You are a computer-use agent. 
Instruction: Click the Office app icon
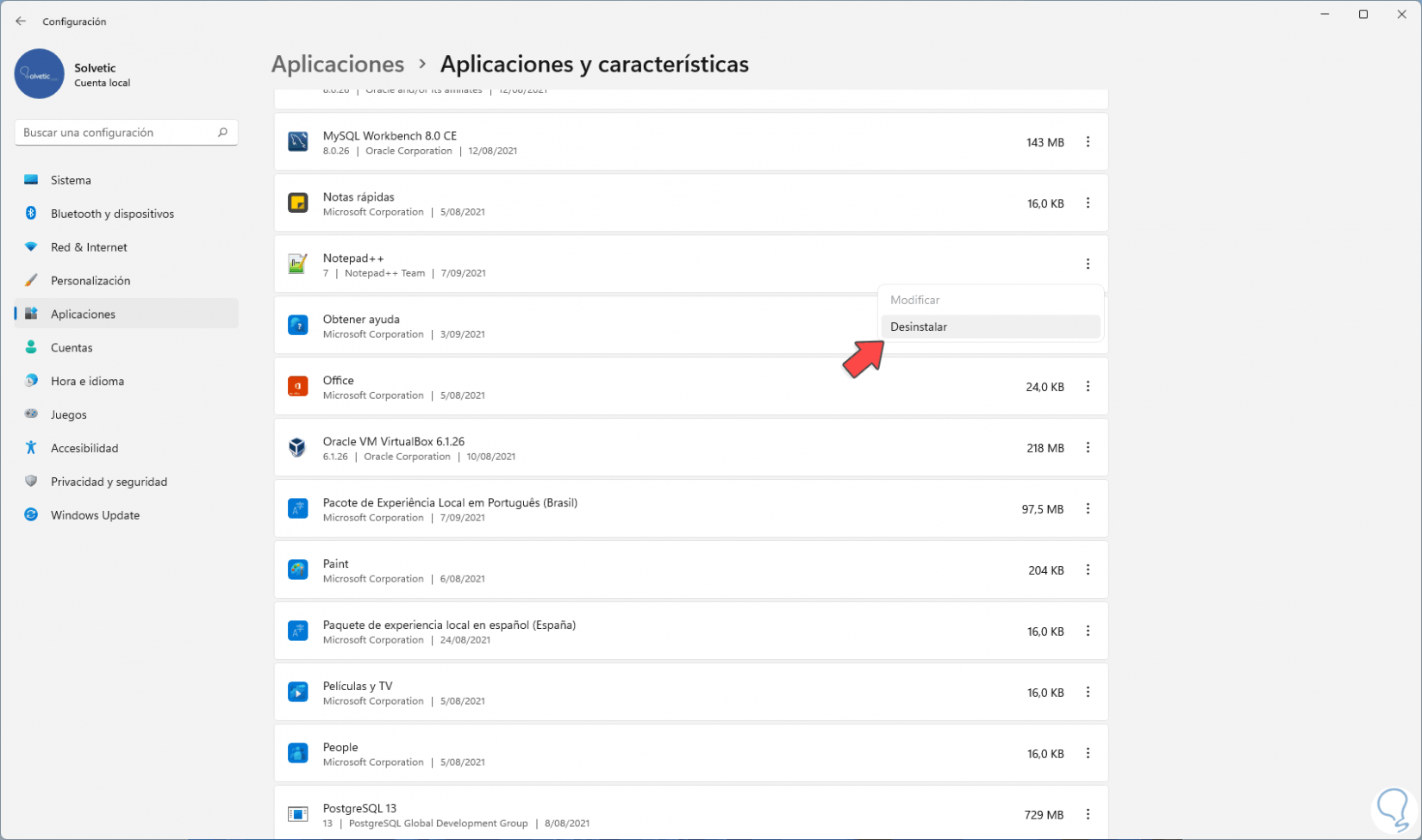[x=298, y=387]
